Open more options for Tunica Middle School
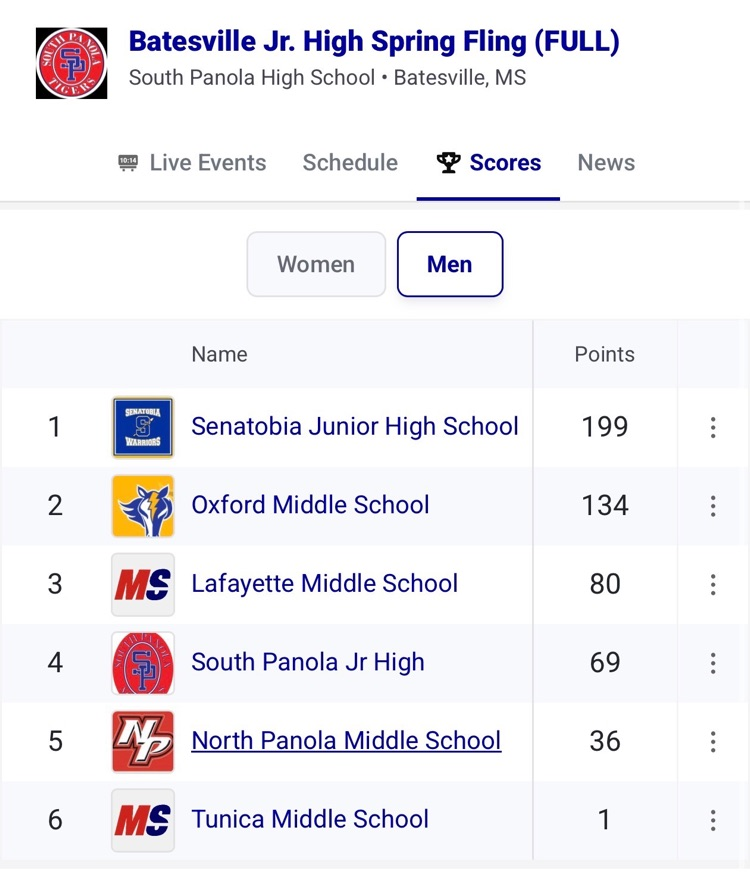 tap(713, 820)
